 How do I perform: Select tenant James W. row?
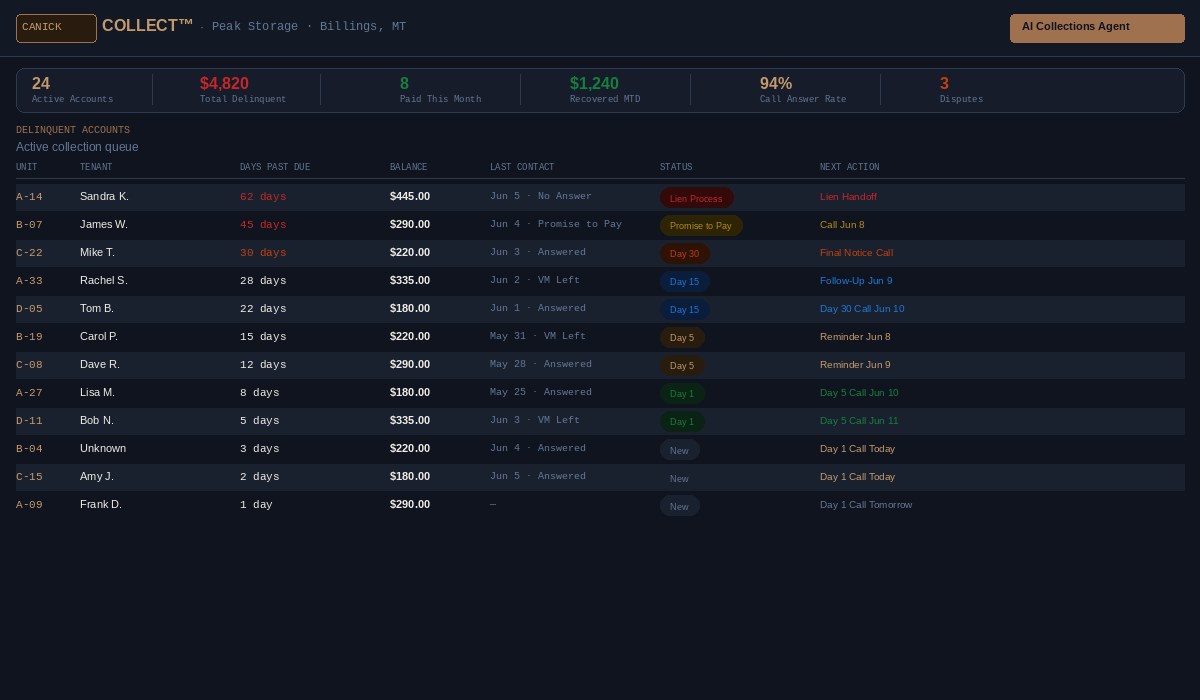[x=600, y=225]
